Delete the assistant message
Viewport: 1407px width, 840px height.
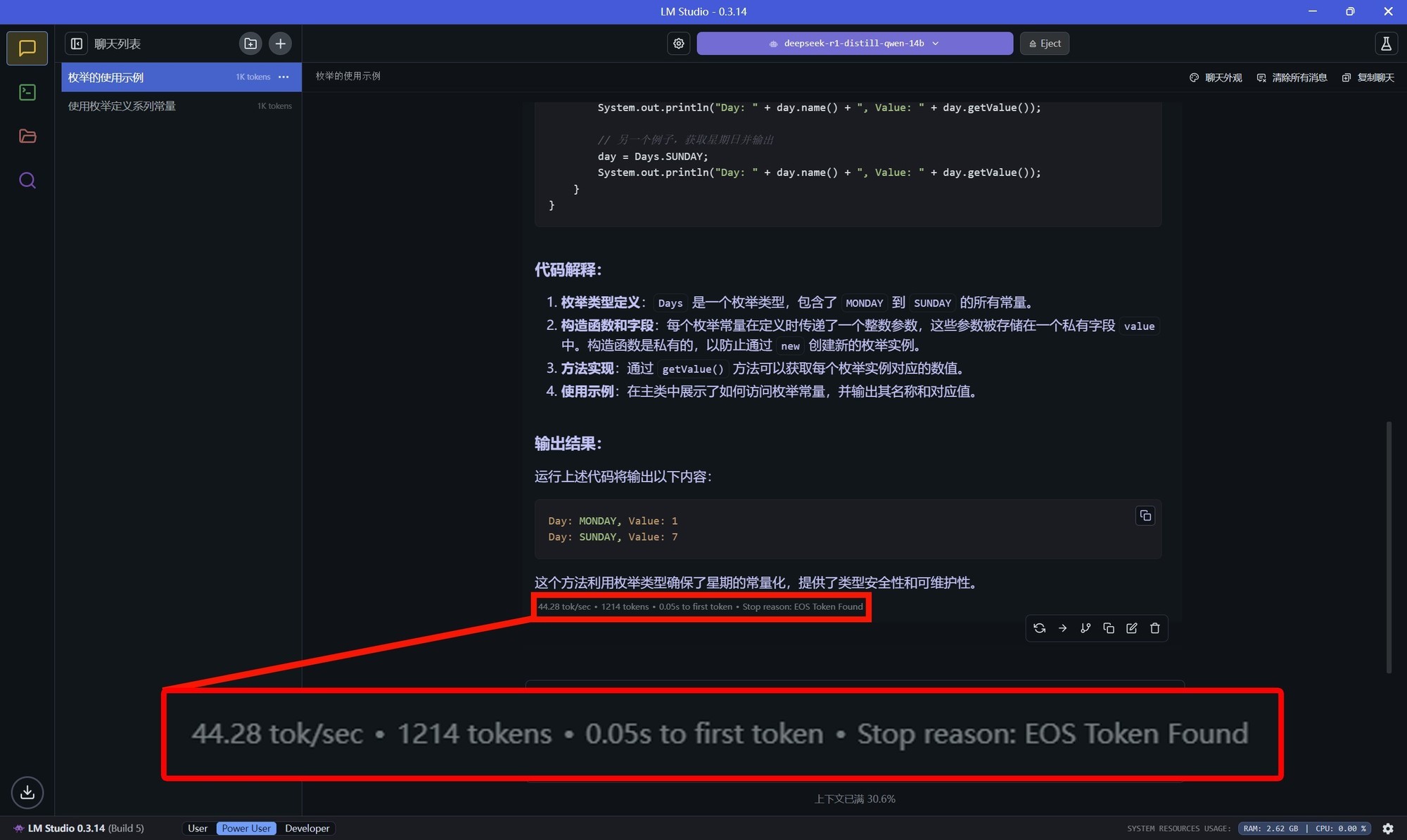[x=1154, y=628]
